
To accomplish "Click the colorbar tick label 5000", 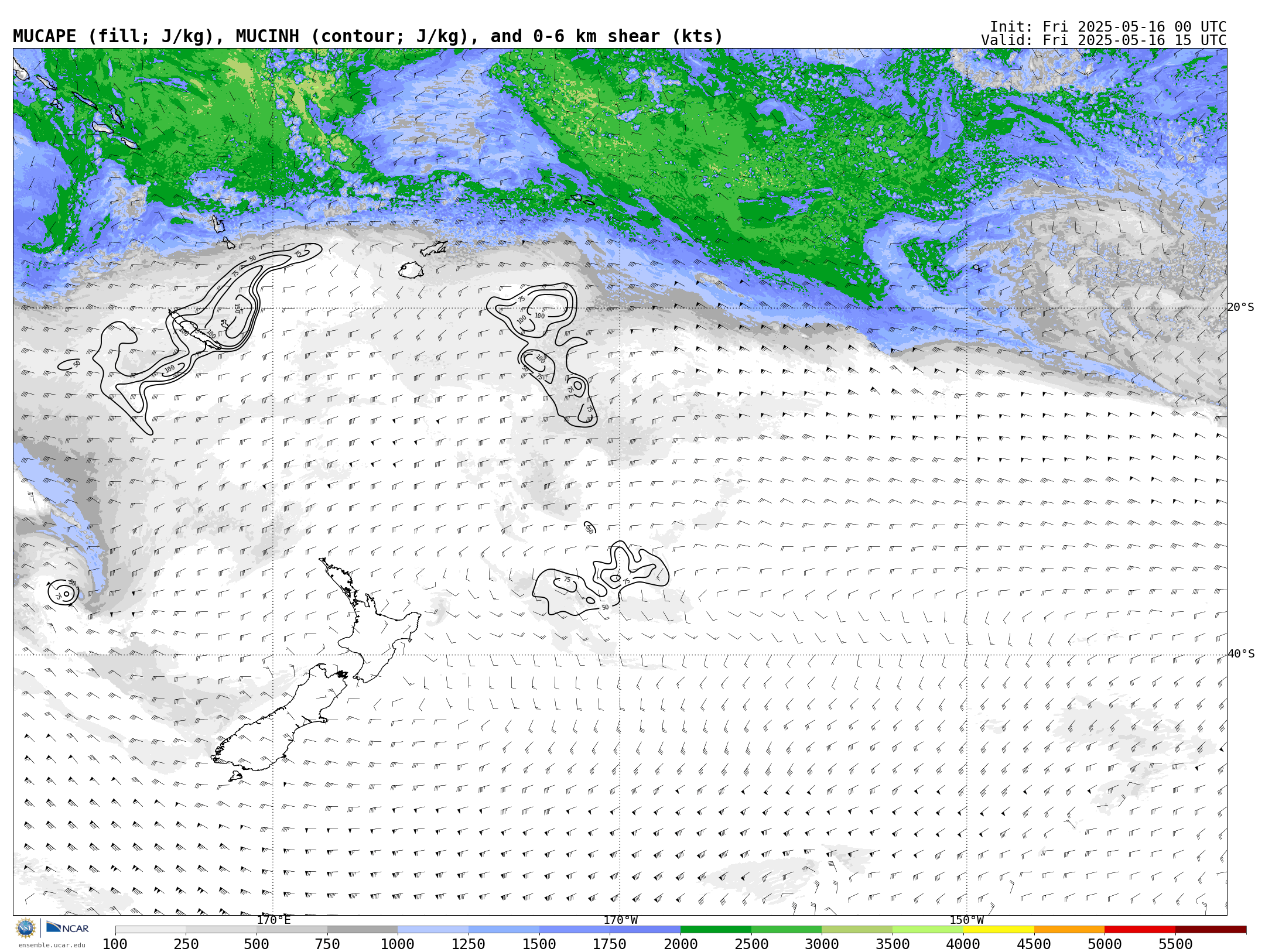I will (1105, 944).
